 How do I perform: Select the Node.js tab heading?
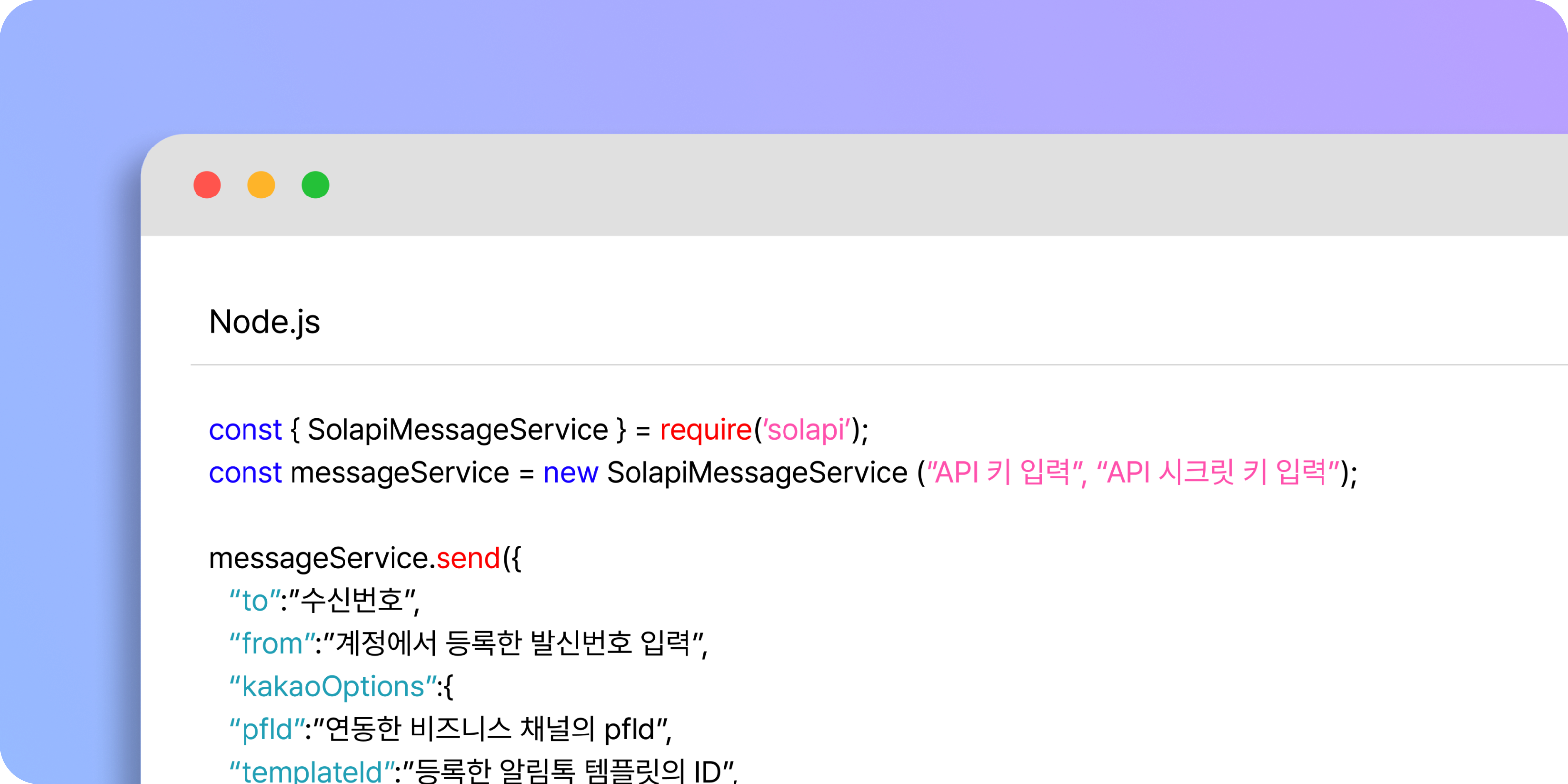tap(264, 321)
